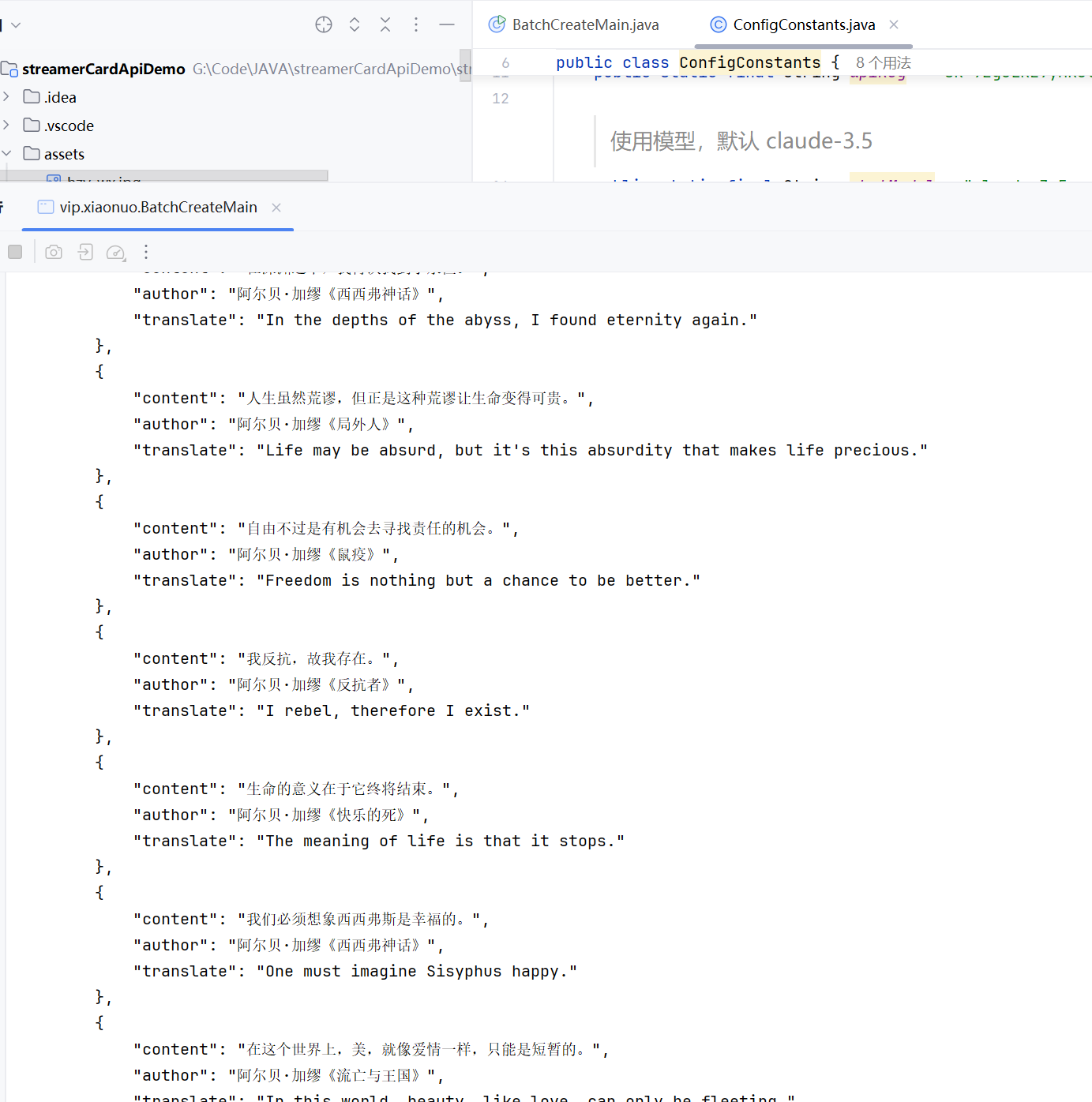Hide the project tool window
This screenshot has height=1102, width=1092.
pos(447,24)
